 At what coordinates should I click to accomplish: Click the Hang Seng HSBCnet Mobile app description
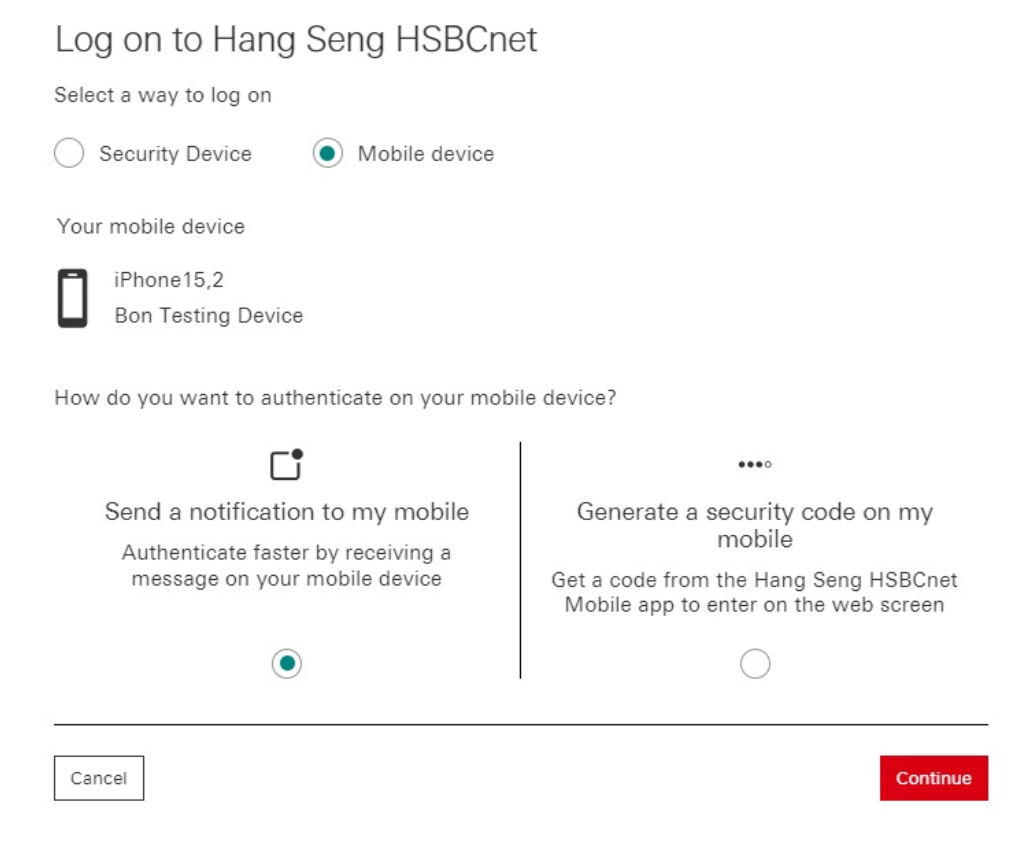755,592
